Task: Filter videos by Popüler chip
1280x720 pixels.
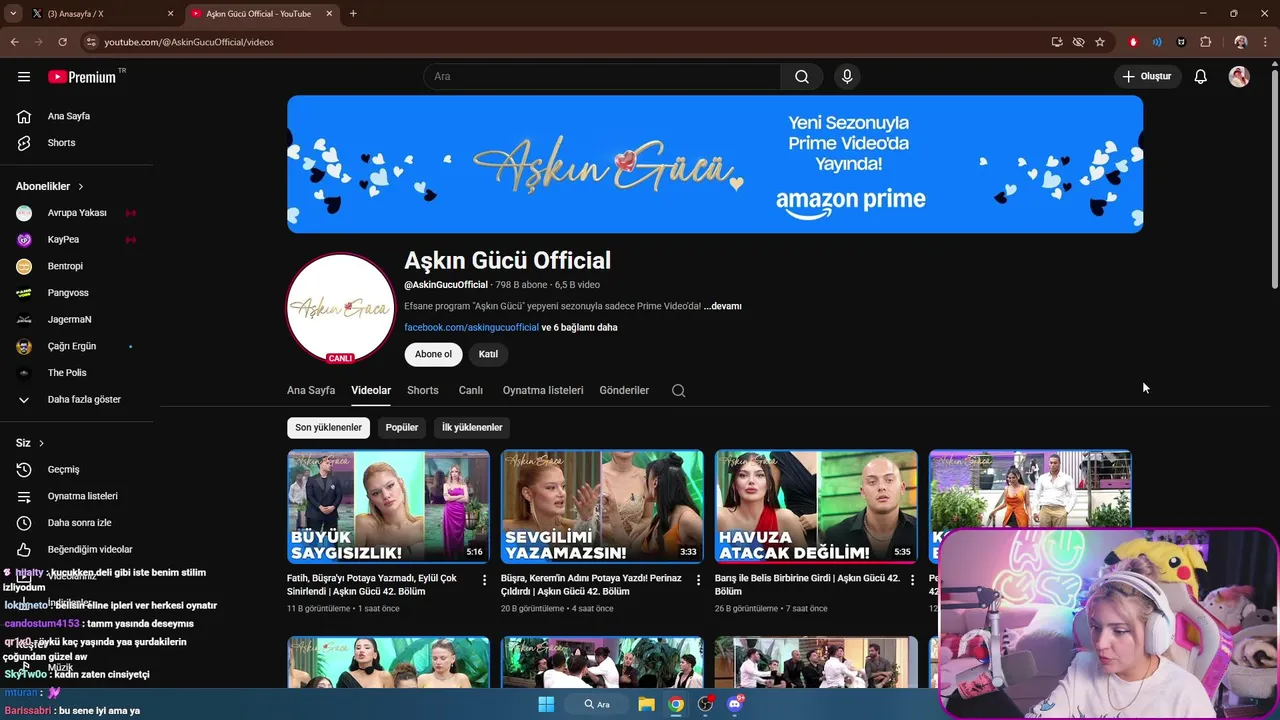Action: [x=402, y=428]
